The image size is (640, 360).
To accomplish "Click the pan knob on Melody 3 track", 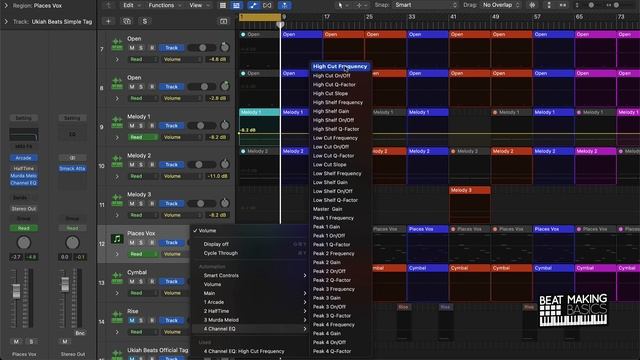I will point(224,203).
